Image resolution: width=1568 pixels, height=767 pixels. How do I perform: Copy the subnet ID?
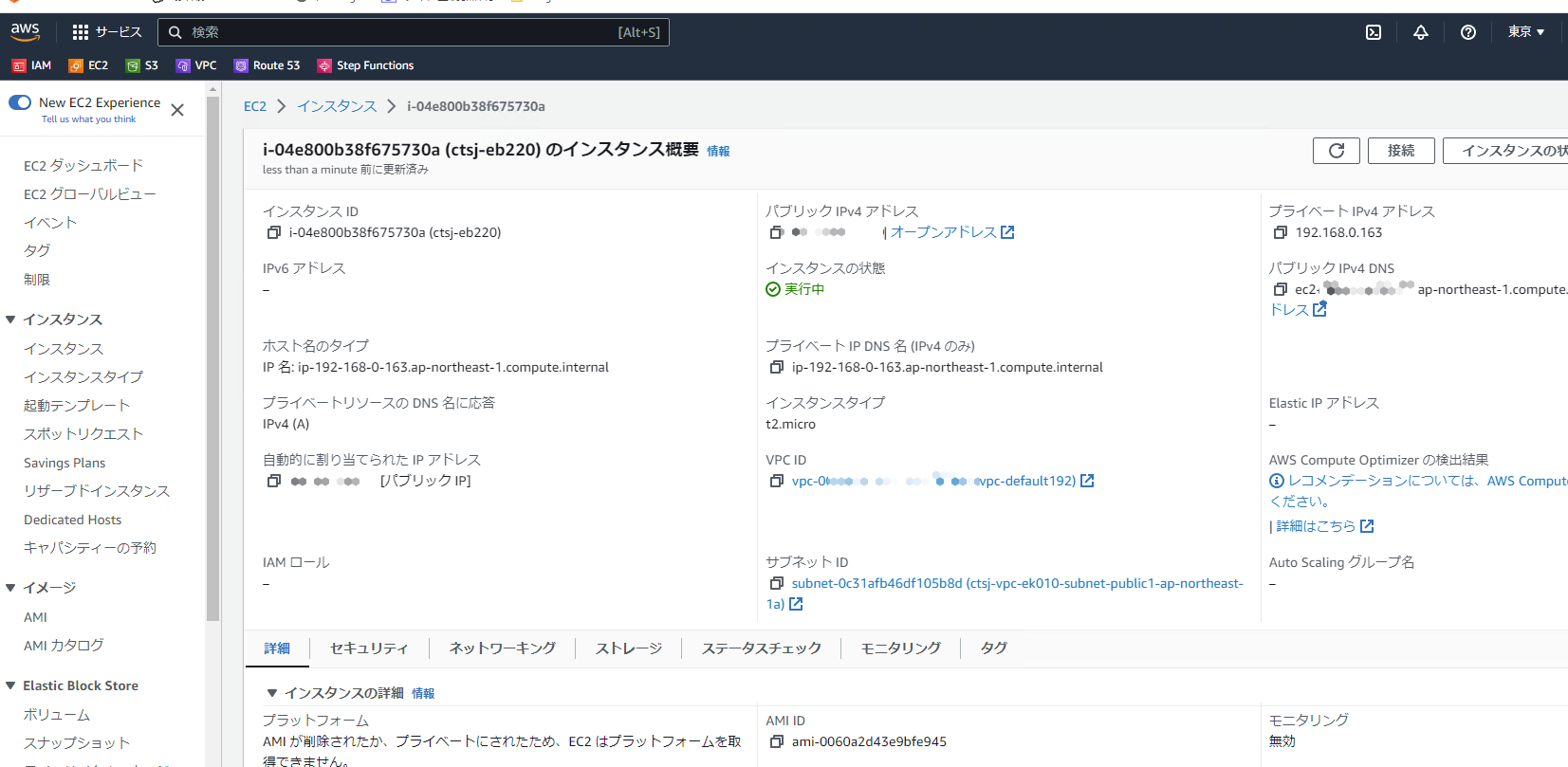tap(776, 583)
